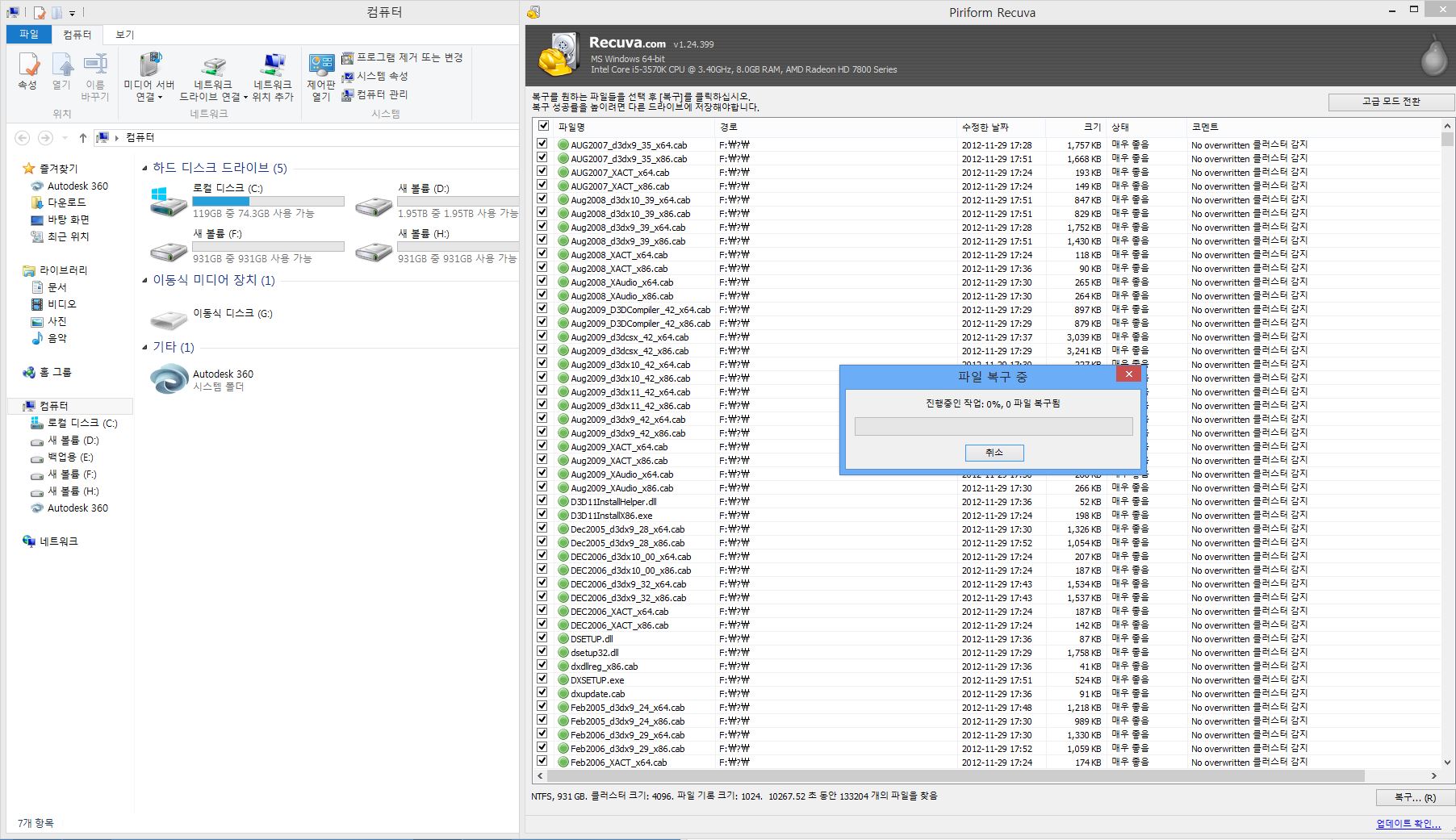Switch to advanced mode (고급 모드 전환)

pos(1391,102)
